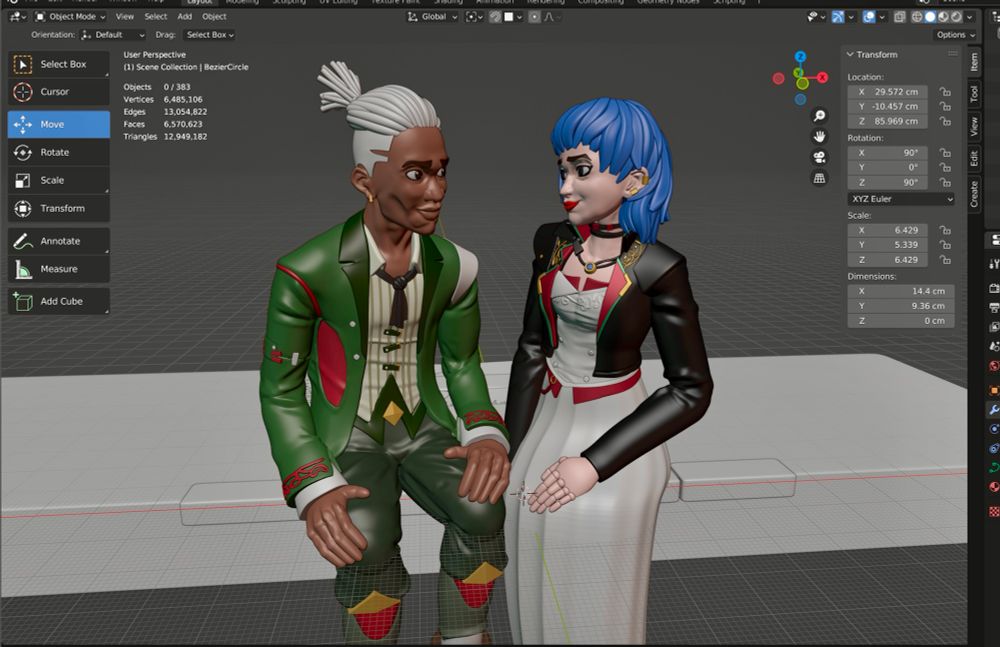
Task: Open the Orientation Default dropdown
Action: (113, 35)
